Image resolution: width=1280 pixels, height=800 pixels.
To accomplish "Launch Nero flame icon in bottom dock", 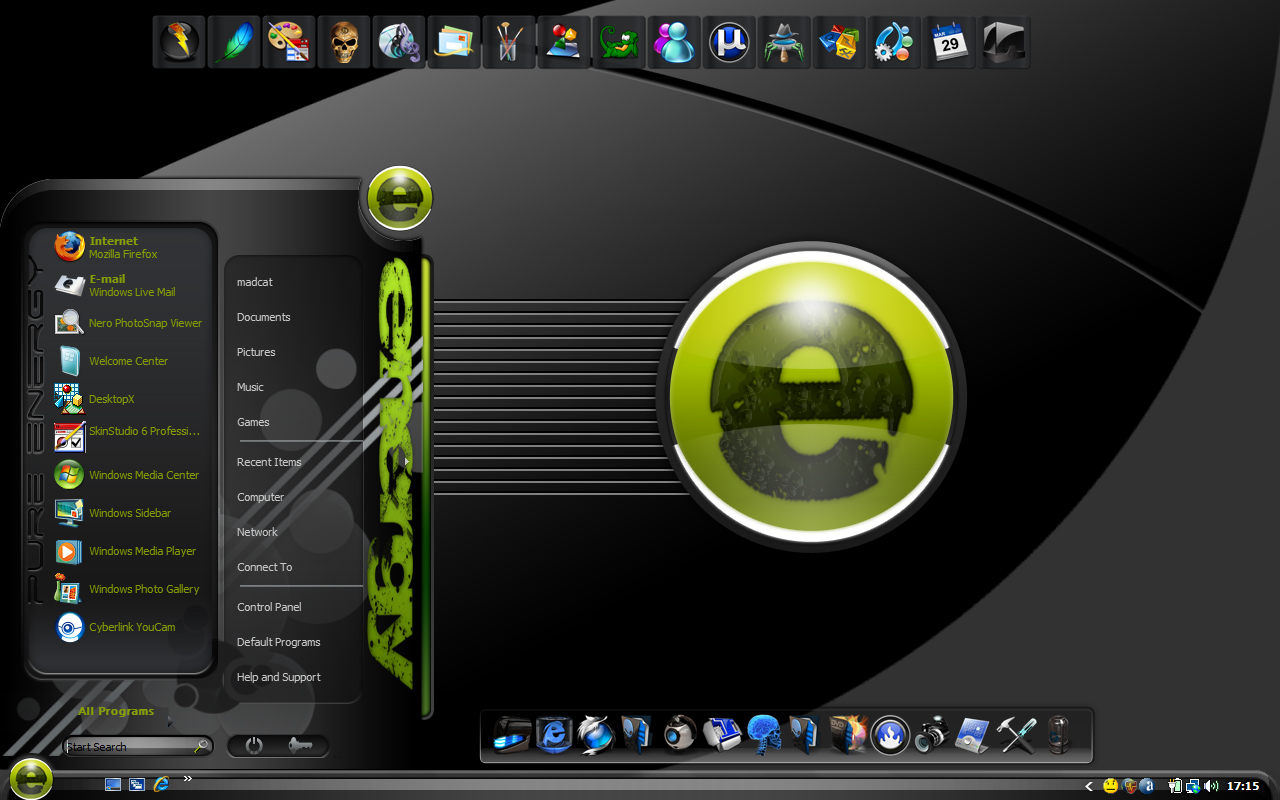I will 890,735.
